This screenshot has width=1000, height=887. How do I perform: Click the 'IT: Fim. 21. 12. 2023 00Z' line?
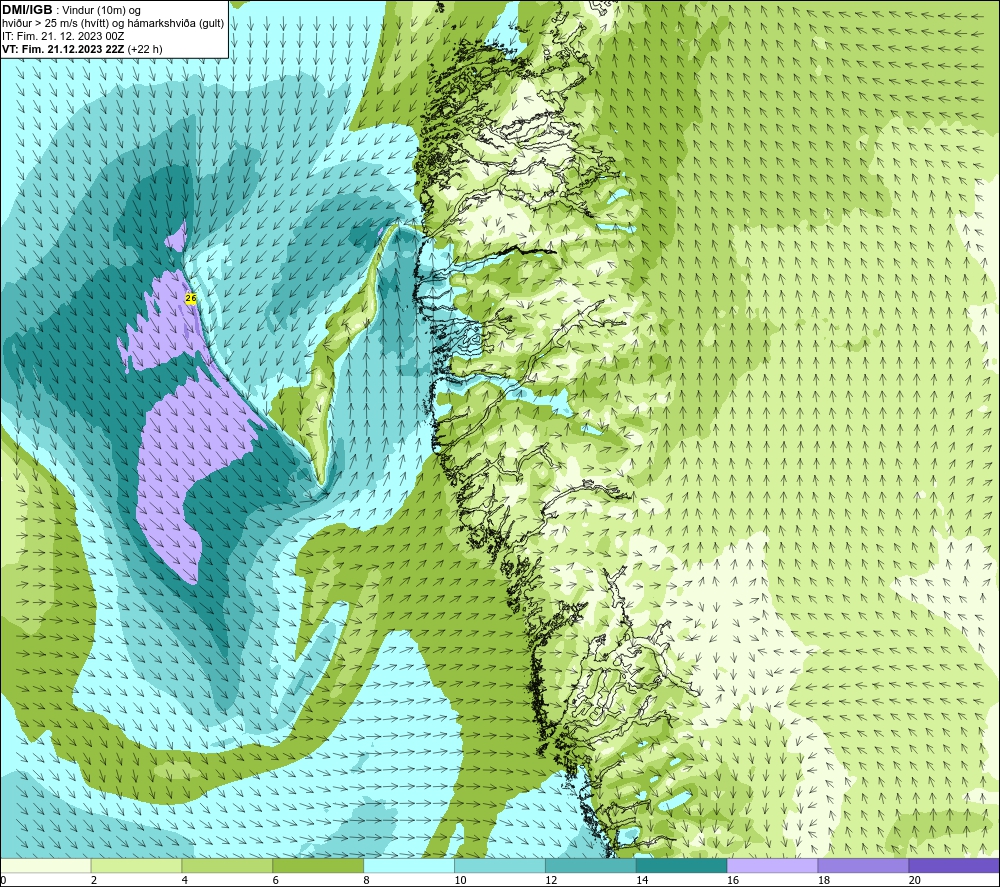pos(63,36)
